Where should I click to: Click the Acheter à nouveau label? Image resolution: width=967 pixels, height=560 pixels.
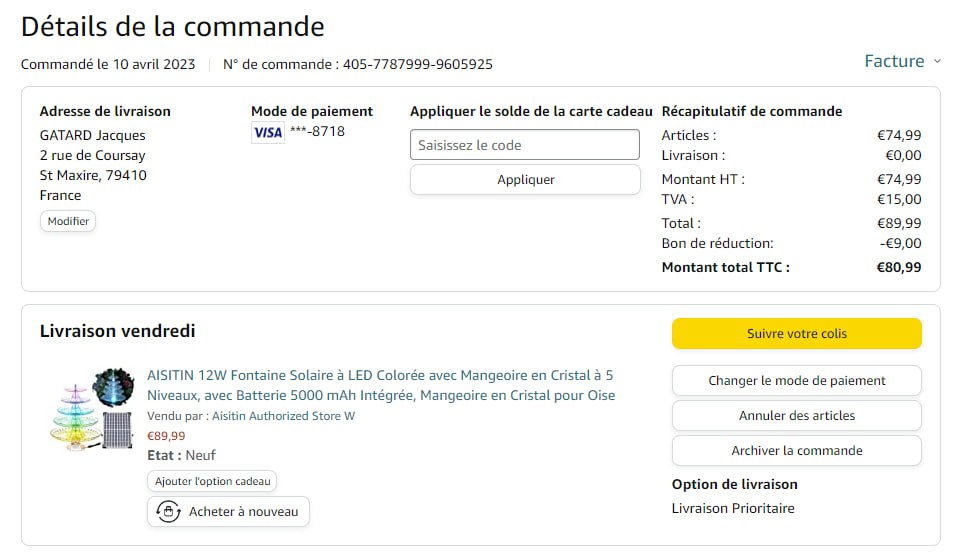pyautogui.click(x=243, y=512)
